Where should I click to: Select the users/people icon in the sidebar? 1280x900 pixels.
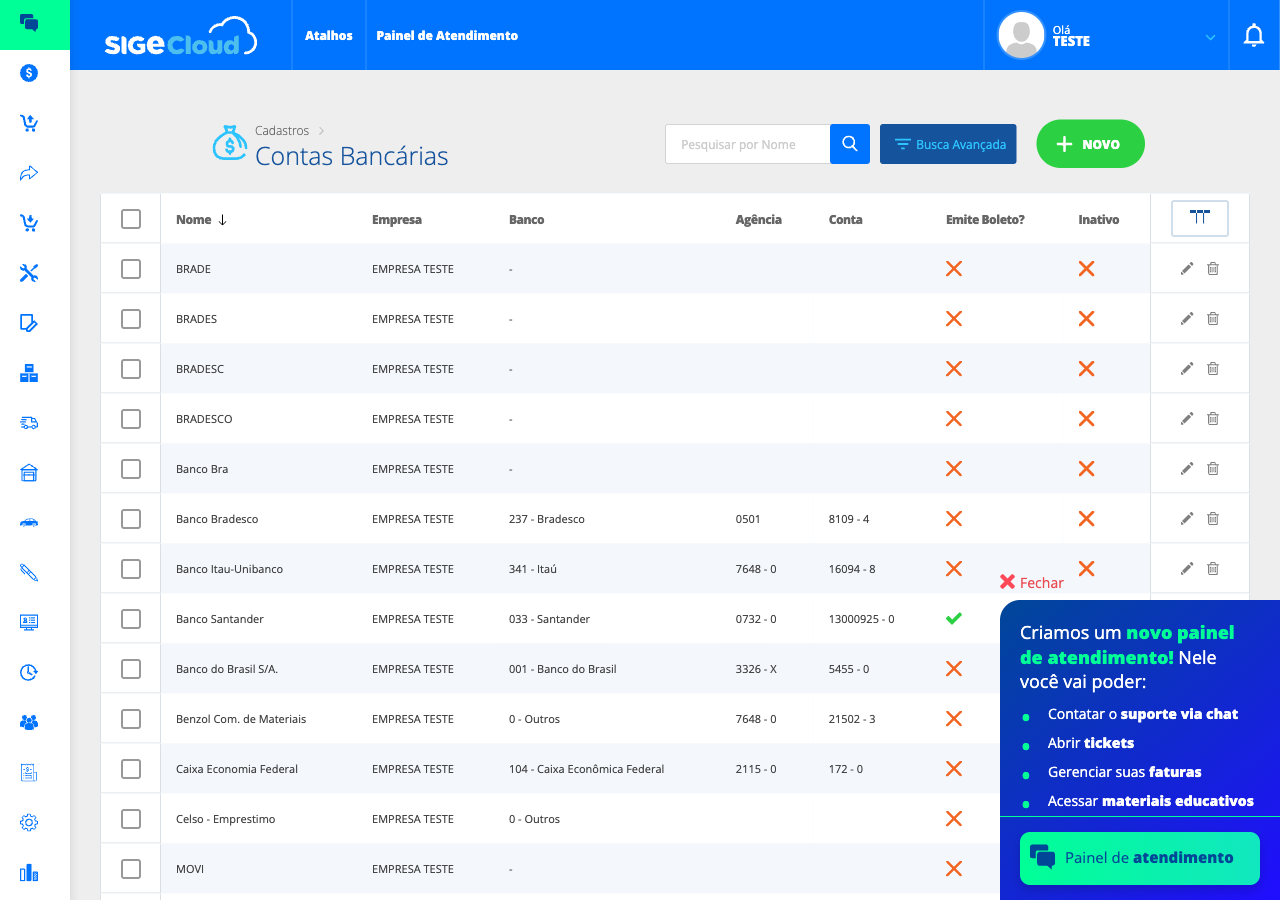[28, 723]
